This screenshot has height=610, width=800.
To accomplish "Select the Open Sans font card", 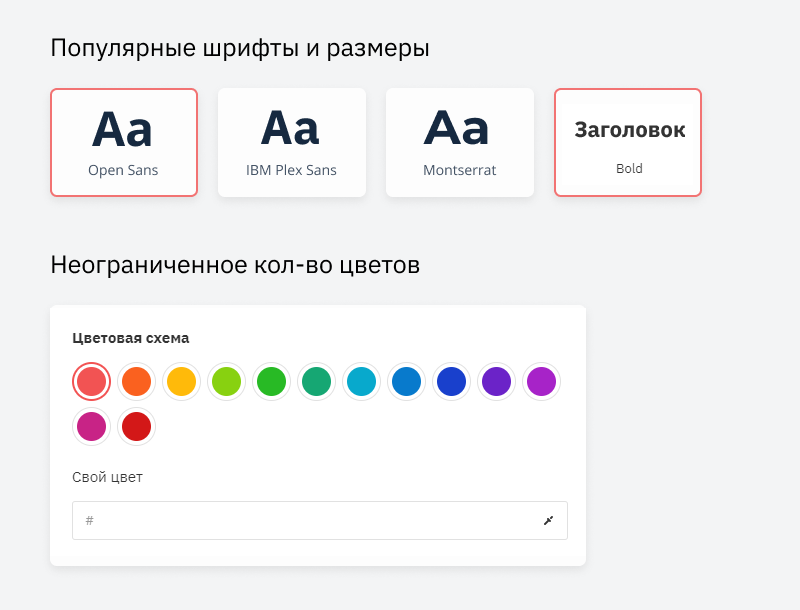I will [124, 142].
